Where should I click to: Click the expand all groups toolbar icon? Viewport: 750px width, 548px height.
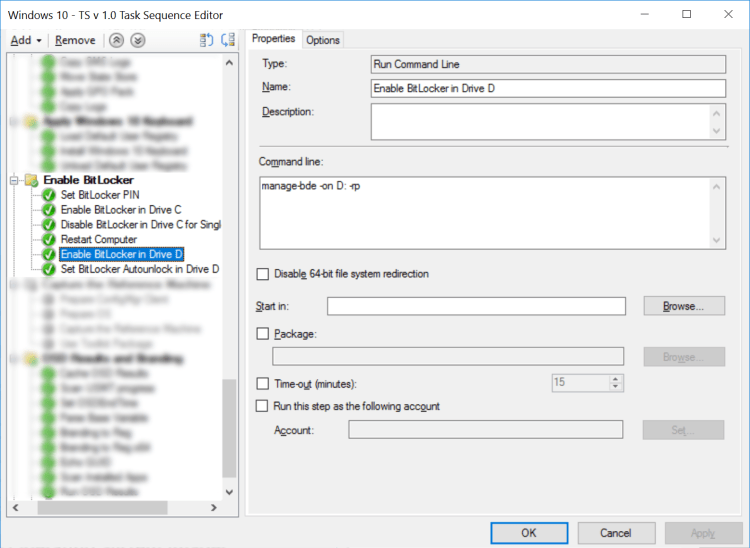[207, 40]
